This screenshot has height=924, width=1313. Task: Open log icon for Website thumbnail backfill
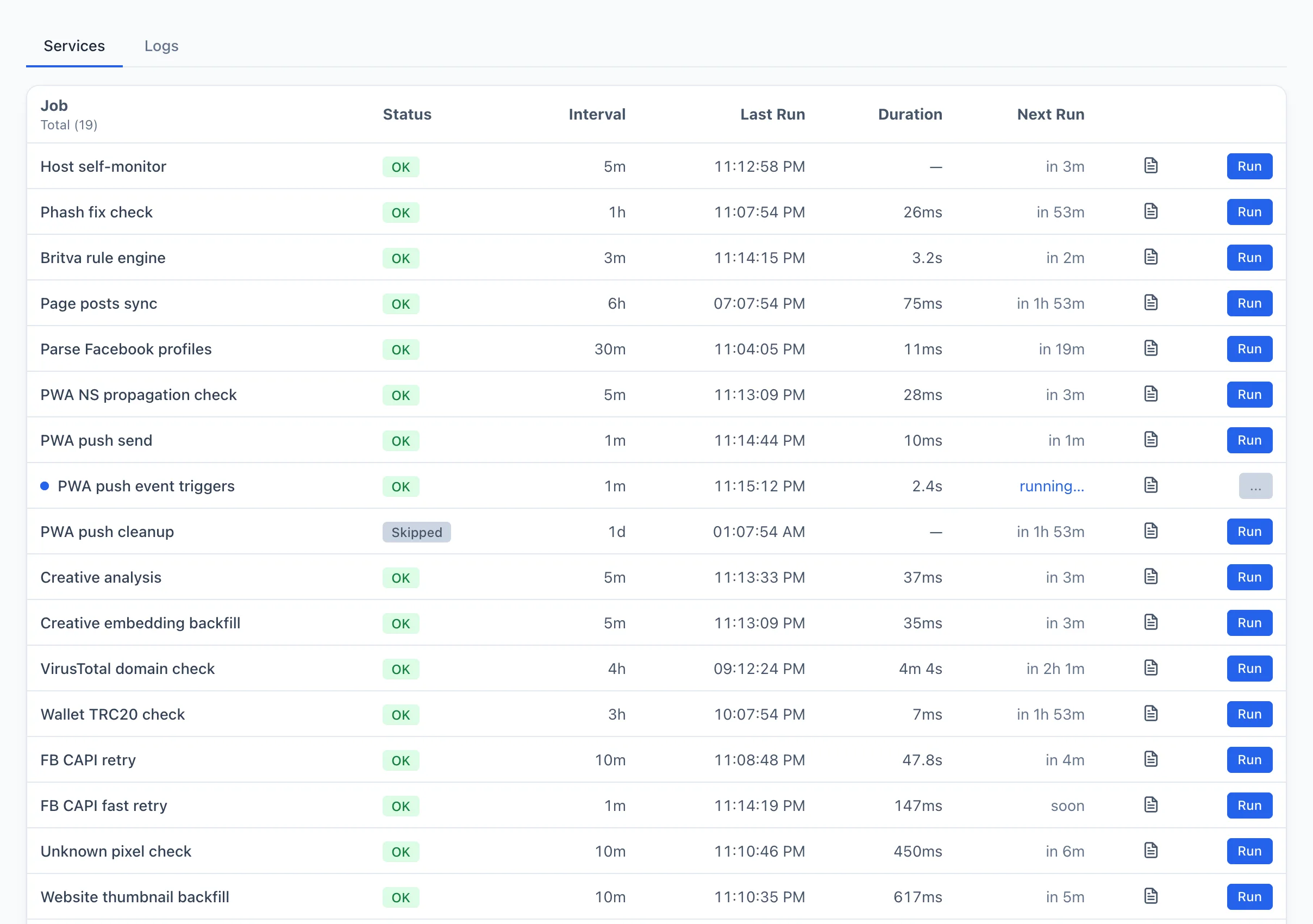1151,896
